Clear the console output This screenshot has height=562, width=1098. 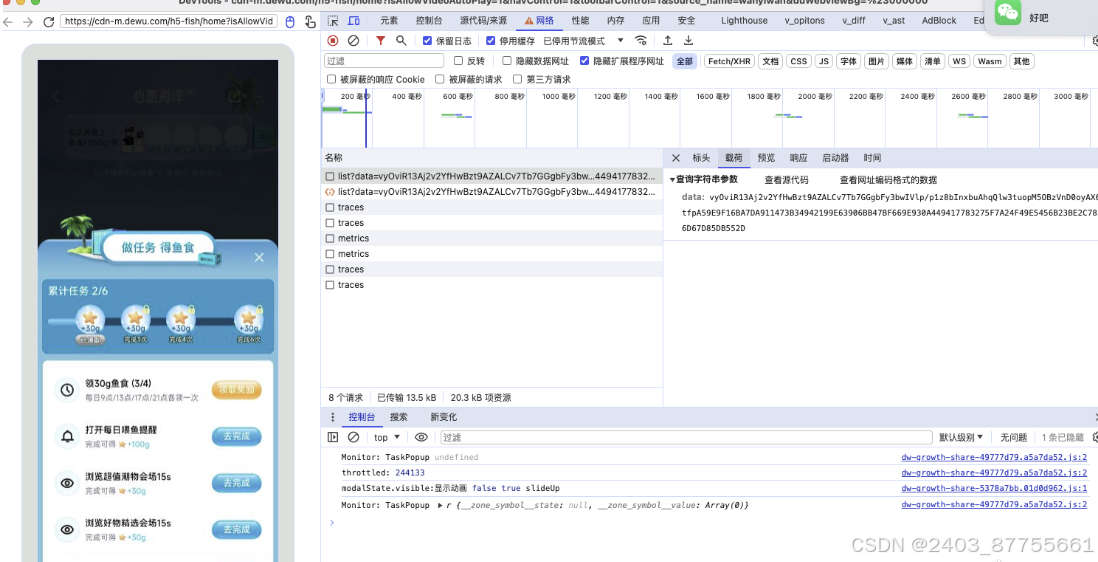point(354,437)
